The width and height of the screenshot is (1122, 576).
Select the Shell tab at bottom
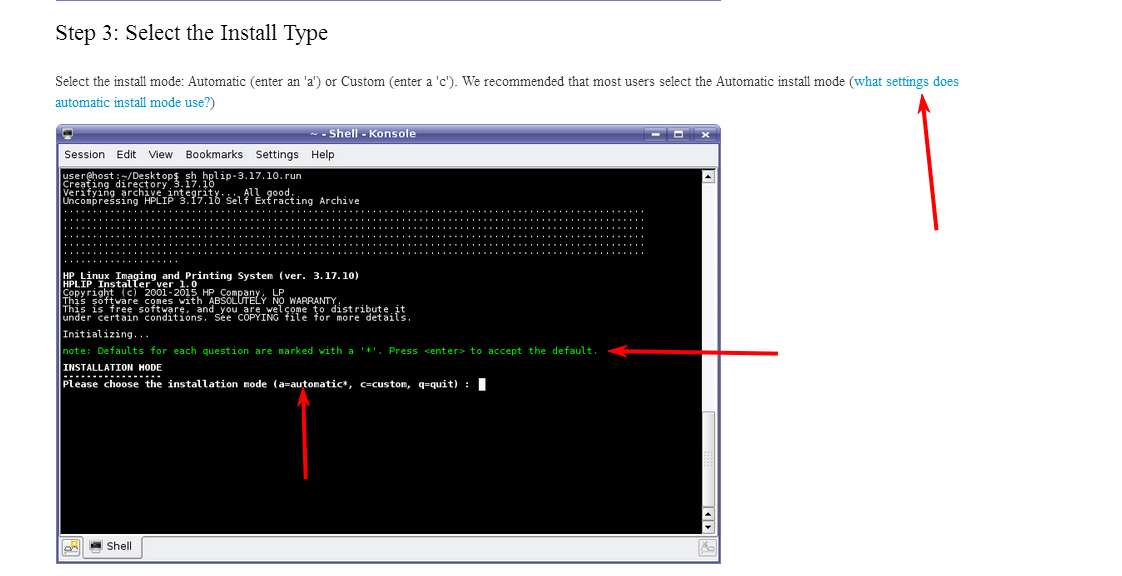[x=112, y=547]
